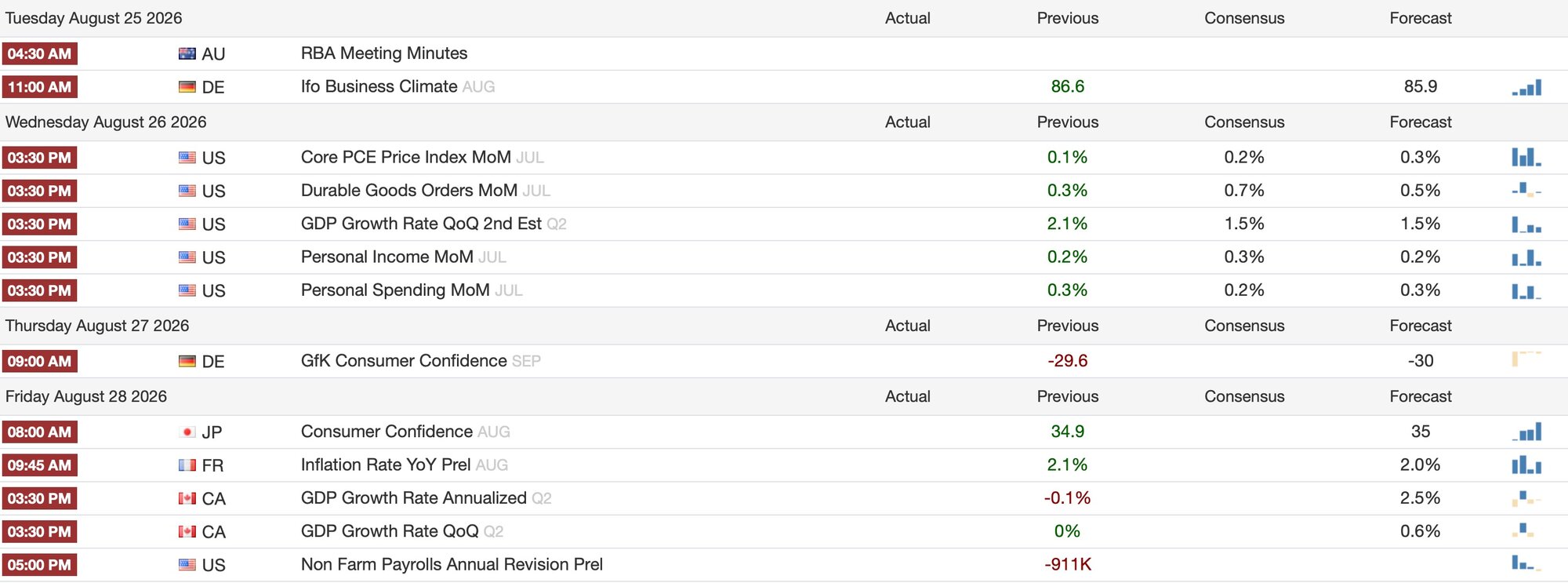Open the Japan Consumer Confidence chart icon
Screen dimensions: 1568x583
tap(1526, 432)
